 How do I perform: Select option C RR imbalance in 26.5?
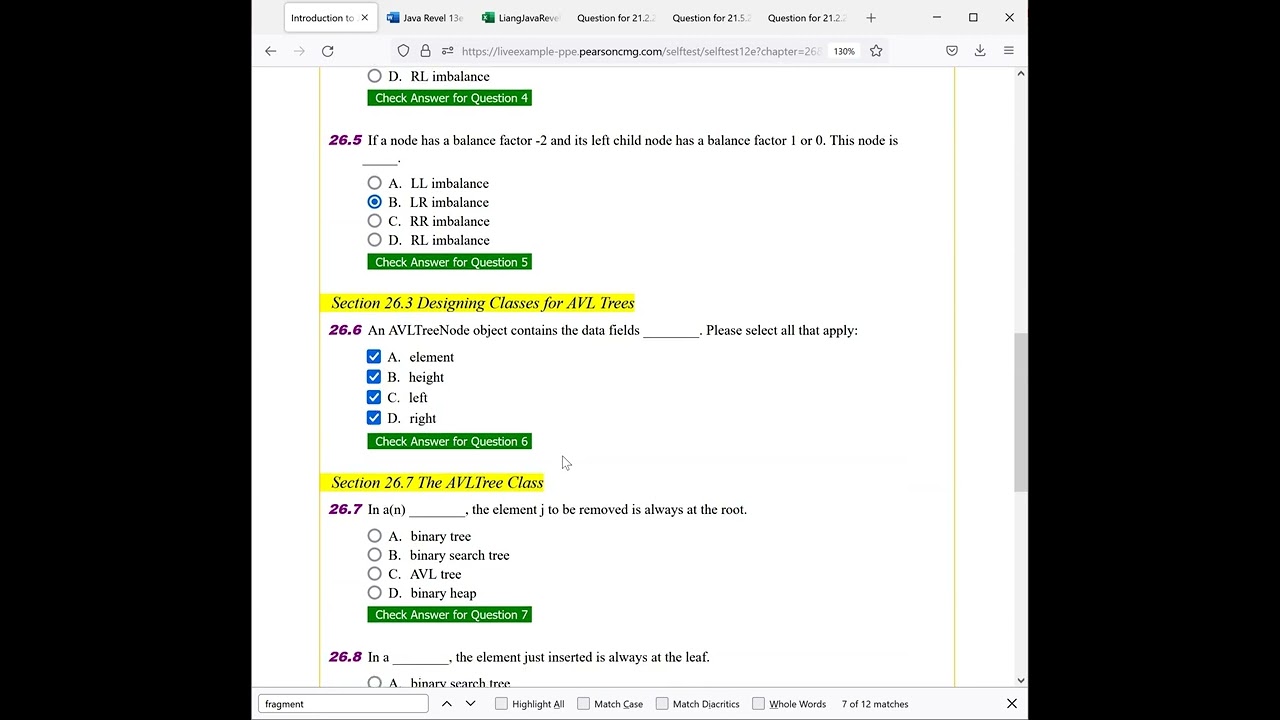(374, 221)
